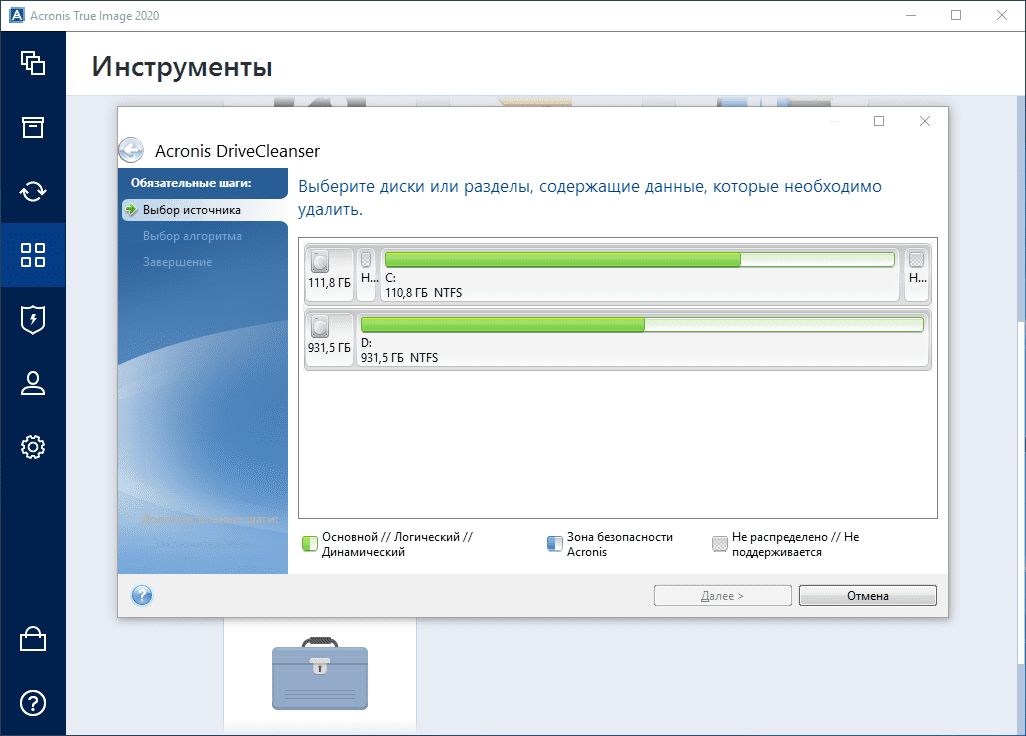Click the shopping bag store icon
Viewport: 1026px width, 736px height.
pos(33,638)
